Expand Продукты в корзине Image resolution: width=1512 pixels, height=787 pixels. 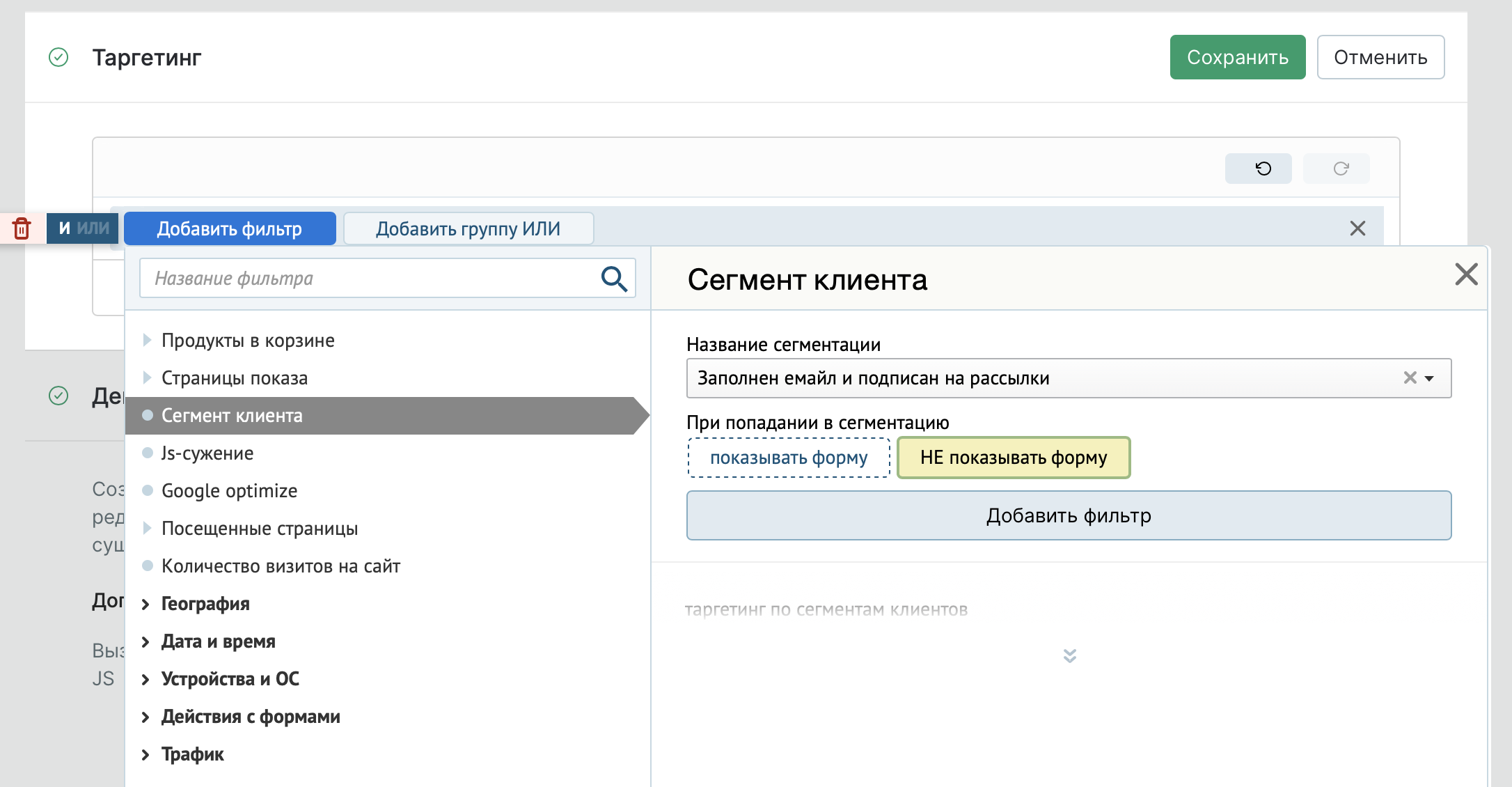coord(147,340)
